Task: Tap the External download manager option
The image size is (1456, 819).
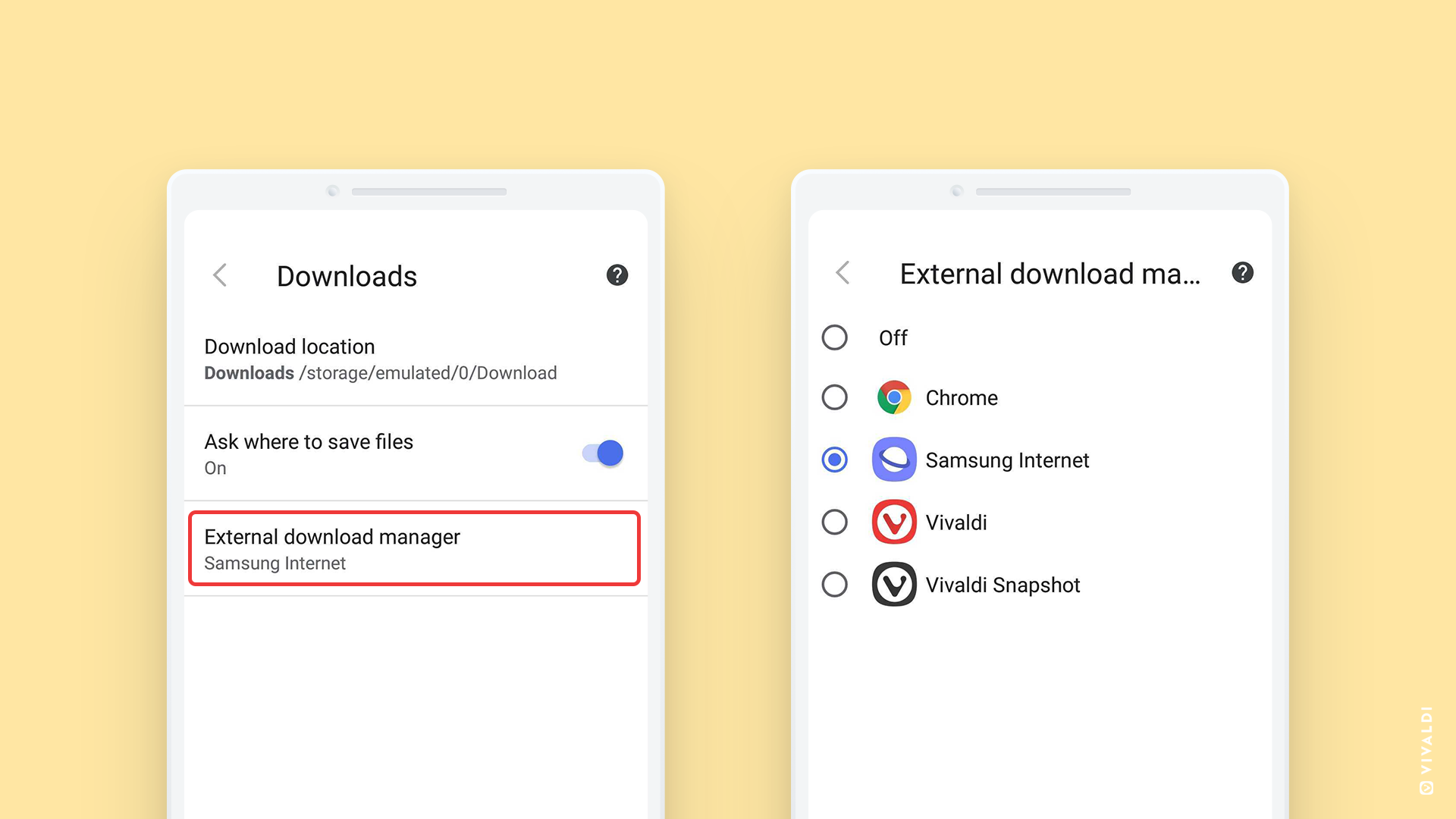Action: pos(414,548)
